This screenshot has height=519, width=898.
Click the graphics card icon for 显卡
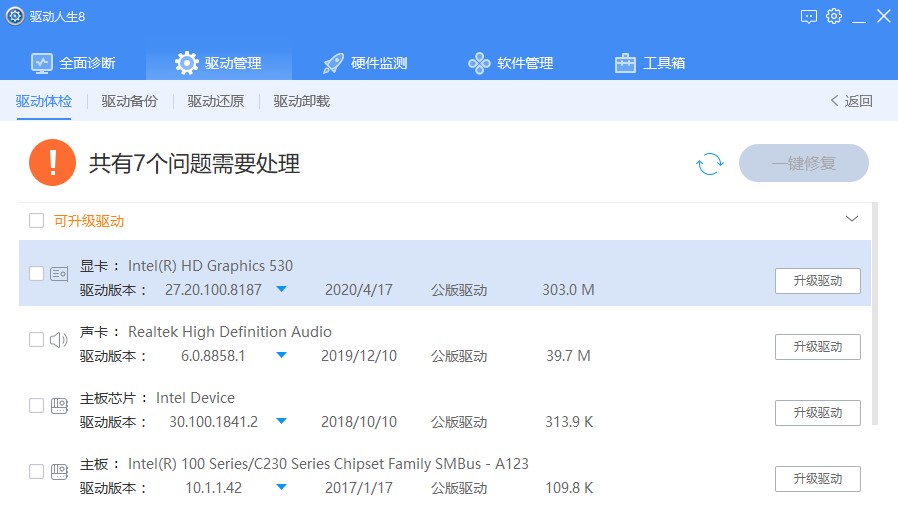click(59, 274)
